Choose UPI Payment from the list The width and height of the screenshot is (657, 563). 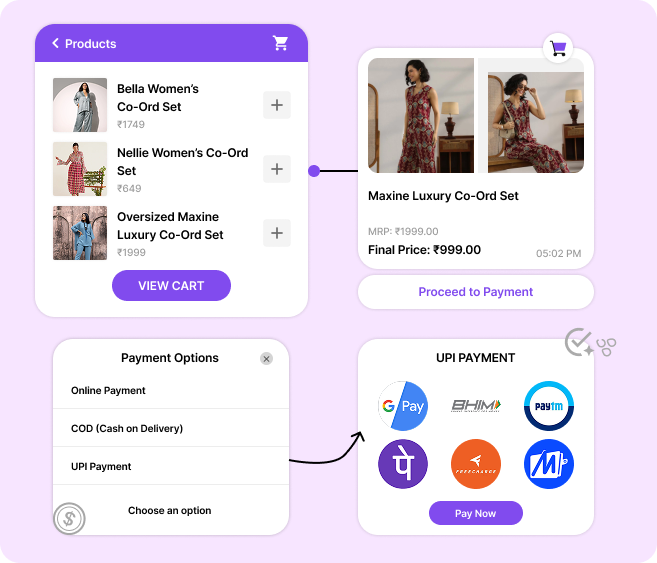point(171,466)
